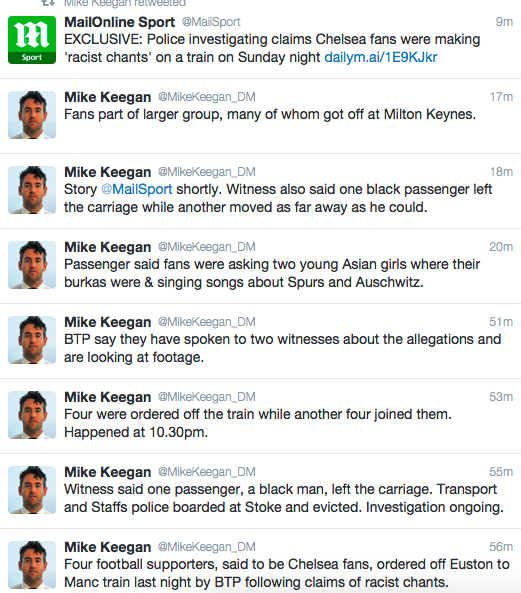
Task: Click @MikeKeegan_DM handle on the 55m tweet
Action: tap(207, 472)
